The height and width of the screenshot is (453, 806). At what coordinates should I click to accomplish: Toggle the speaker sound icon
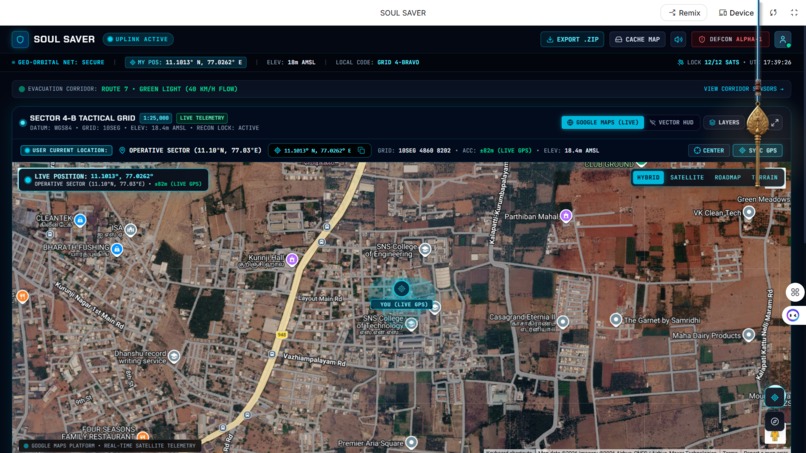678,40
